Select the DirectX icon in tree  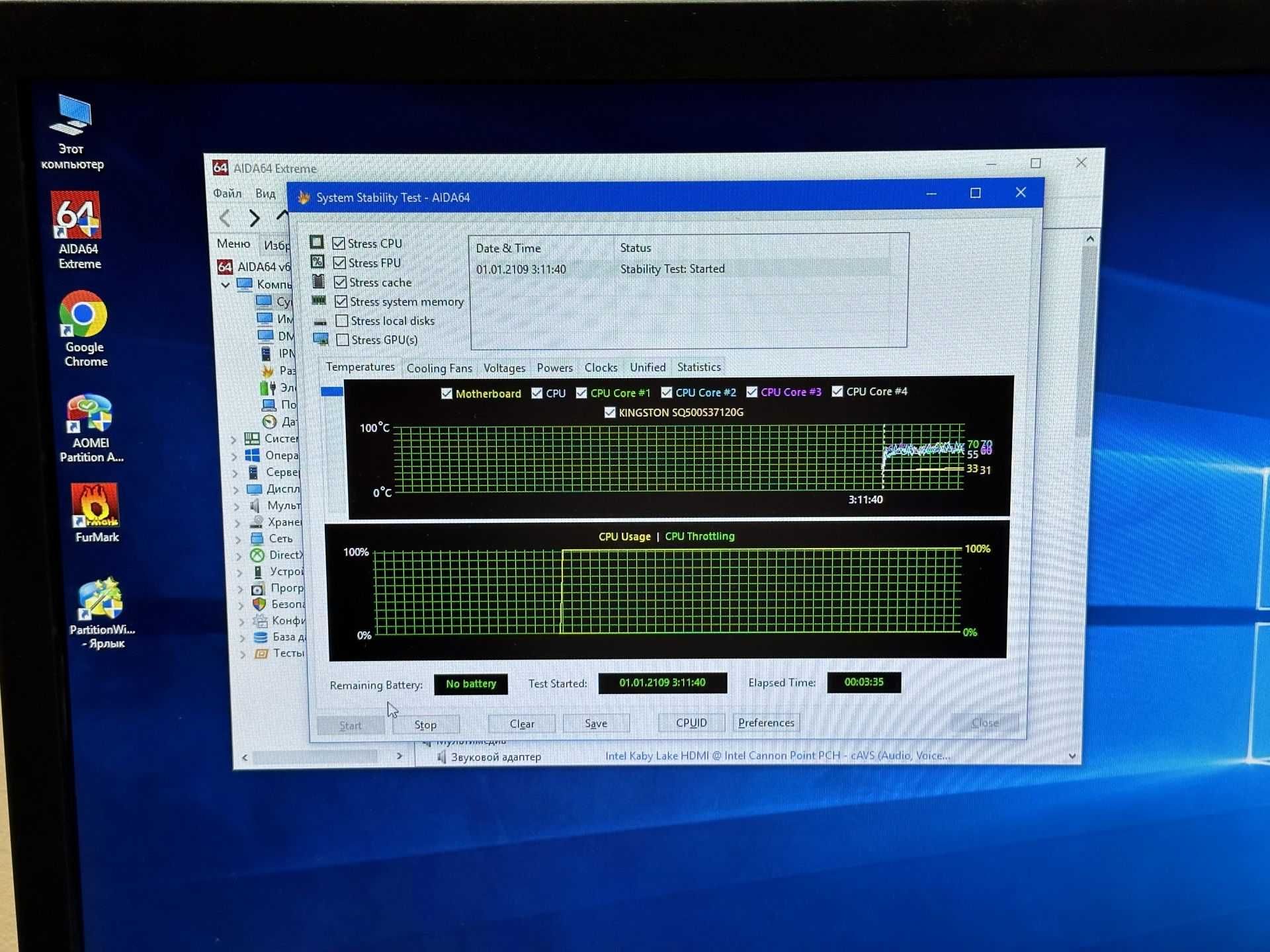pyautogui.click(x=257, y=555)
